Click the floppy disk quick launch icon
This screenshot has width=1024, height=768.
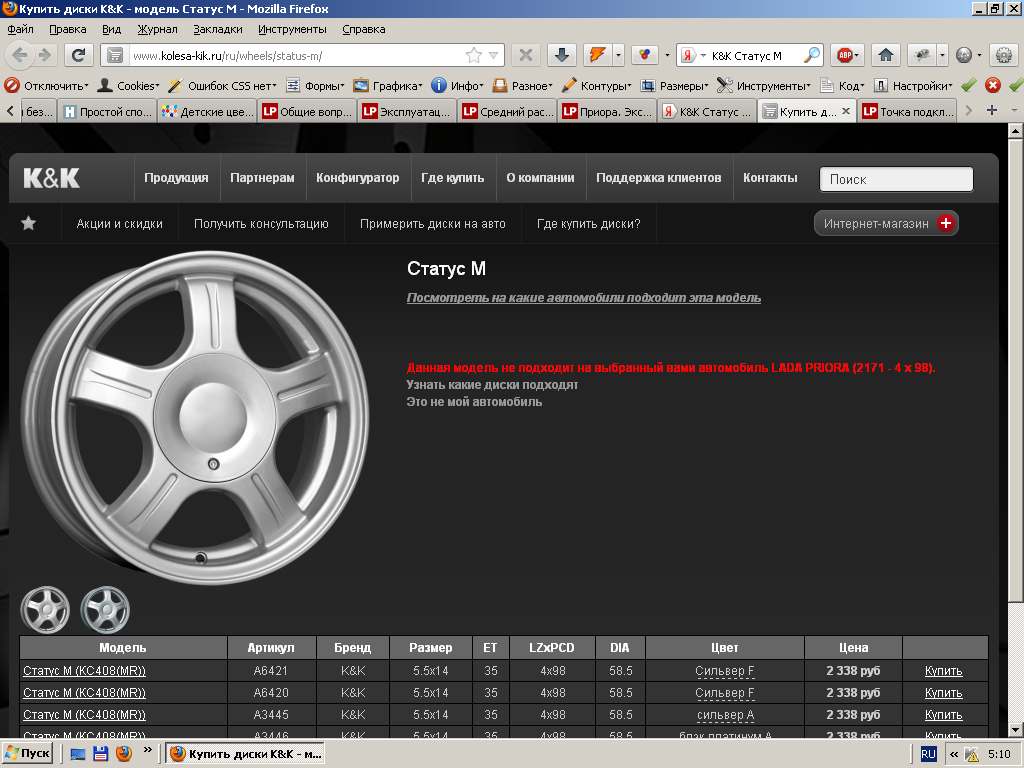(x=101, y=754)
